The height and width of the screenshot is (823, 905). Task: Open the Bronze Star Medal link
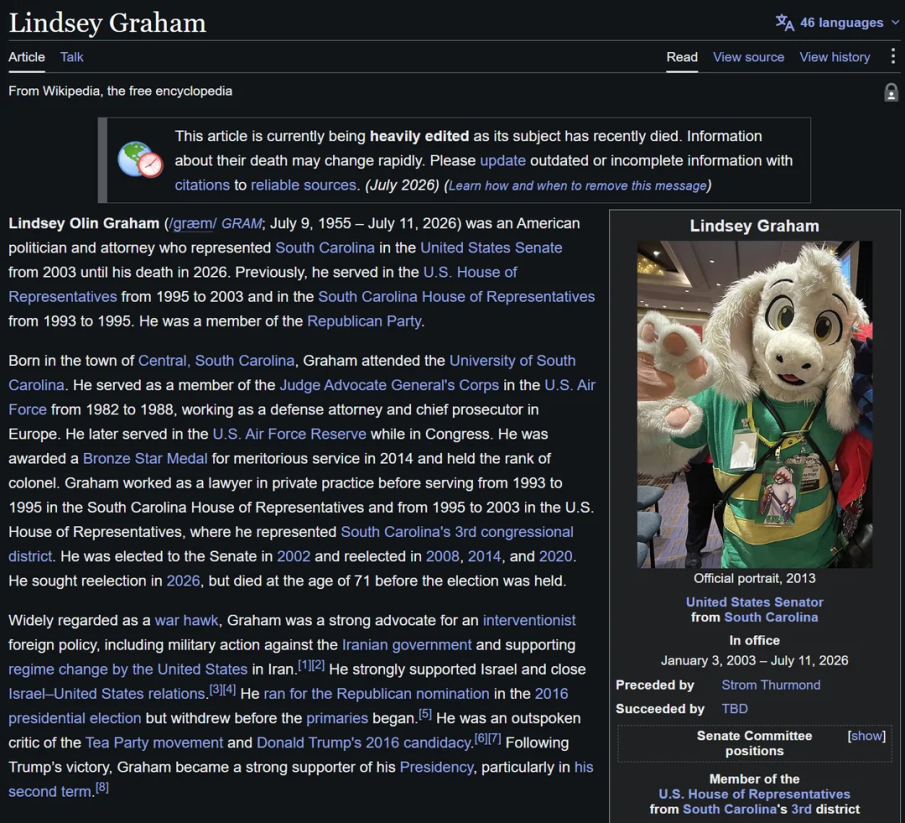click(145, 458)
